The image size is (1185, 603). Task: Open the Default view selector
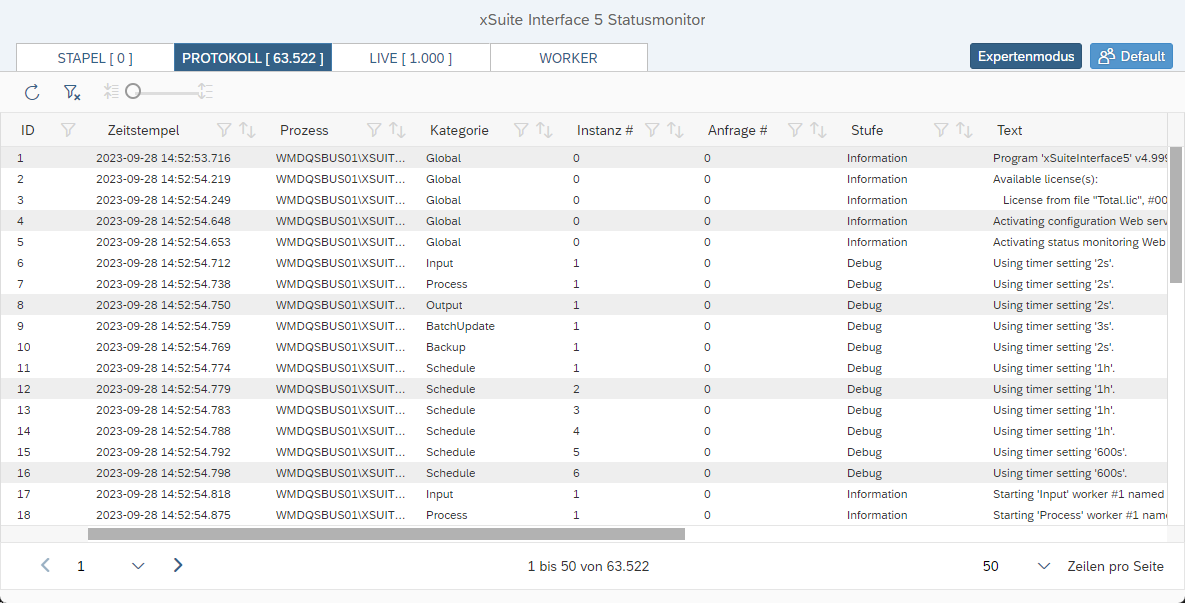pos(1131,56)
